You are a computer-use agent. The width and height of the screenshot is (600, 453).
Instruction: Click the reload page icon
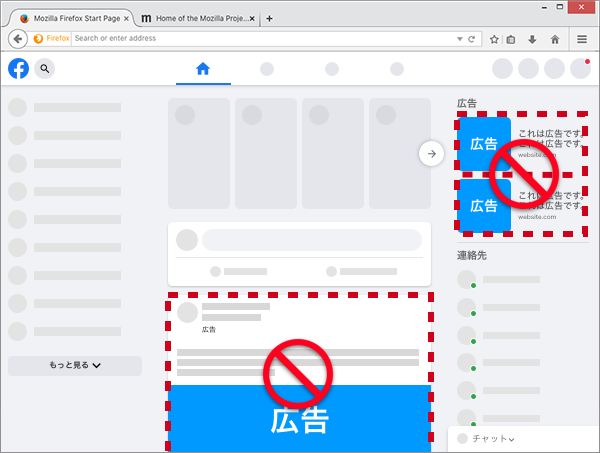pyautogui.click(x=471, y=39)
